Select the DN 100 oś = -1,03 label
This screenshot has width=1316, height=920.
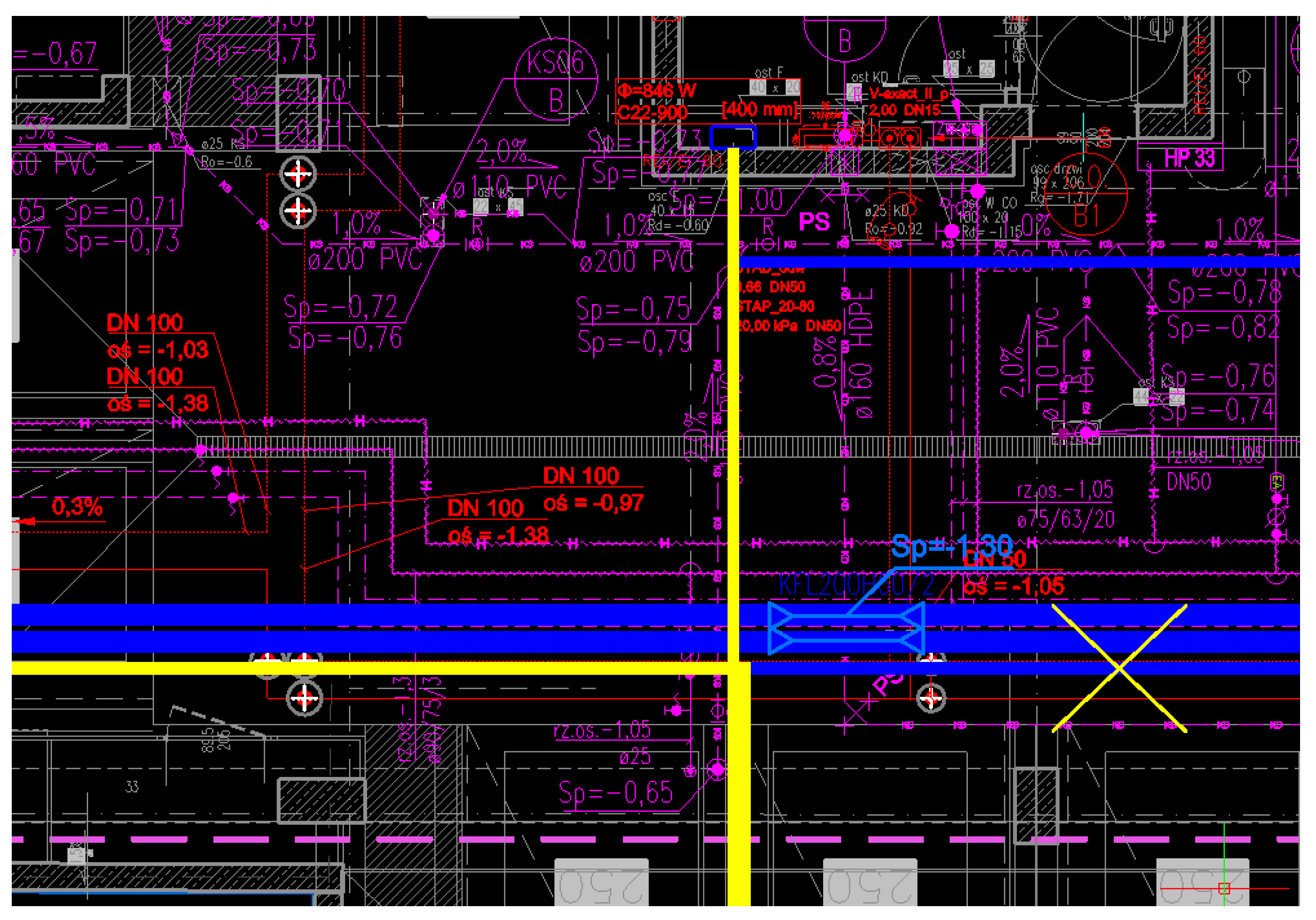157,336
